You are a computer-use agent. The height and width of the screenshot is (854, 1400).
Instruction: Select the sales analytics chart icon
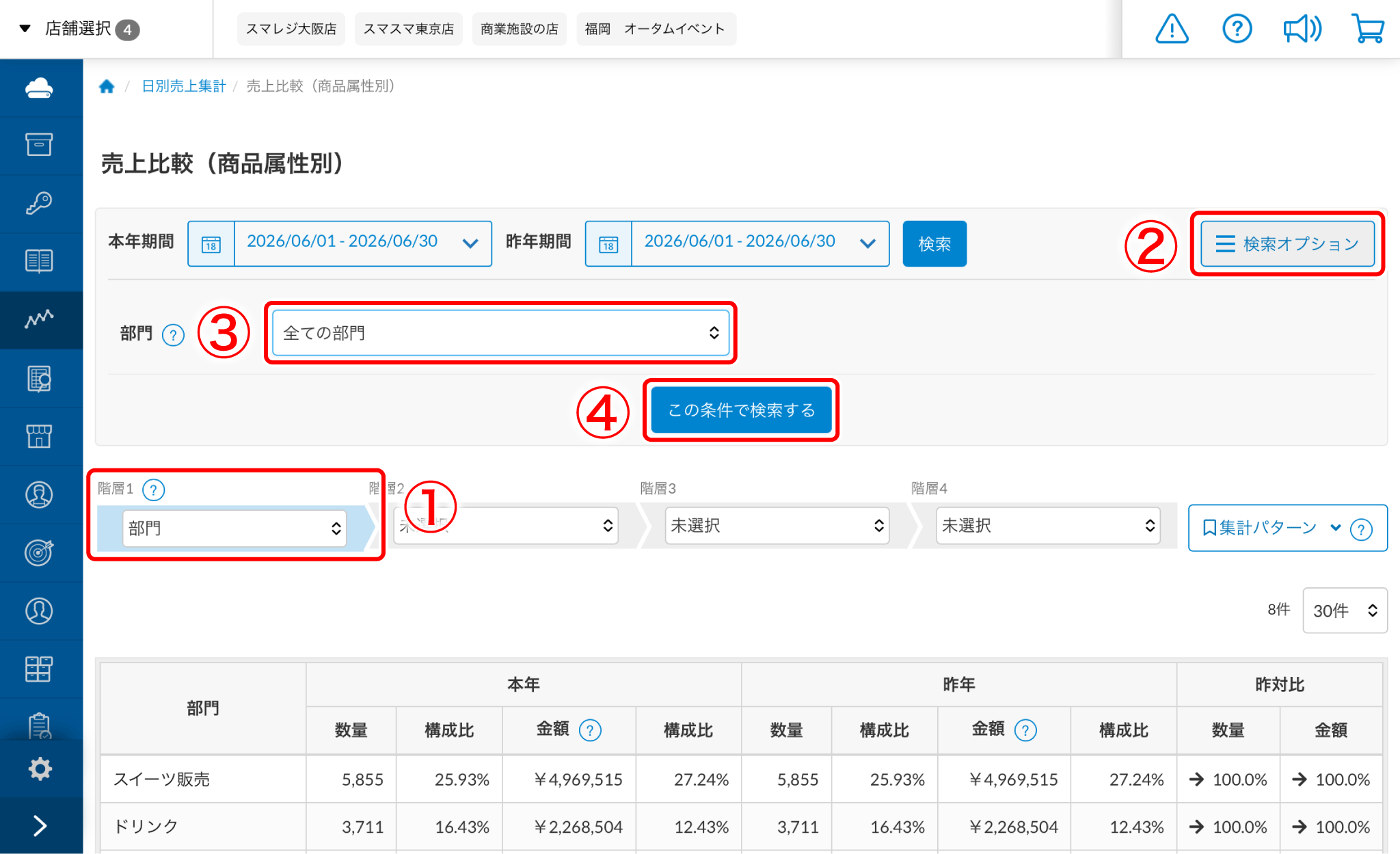click(x=40, y=319)
